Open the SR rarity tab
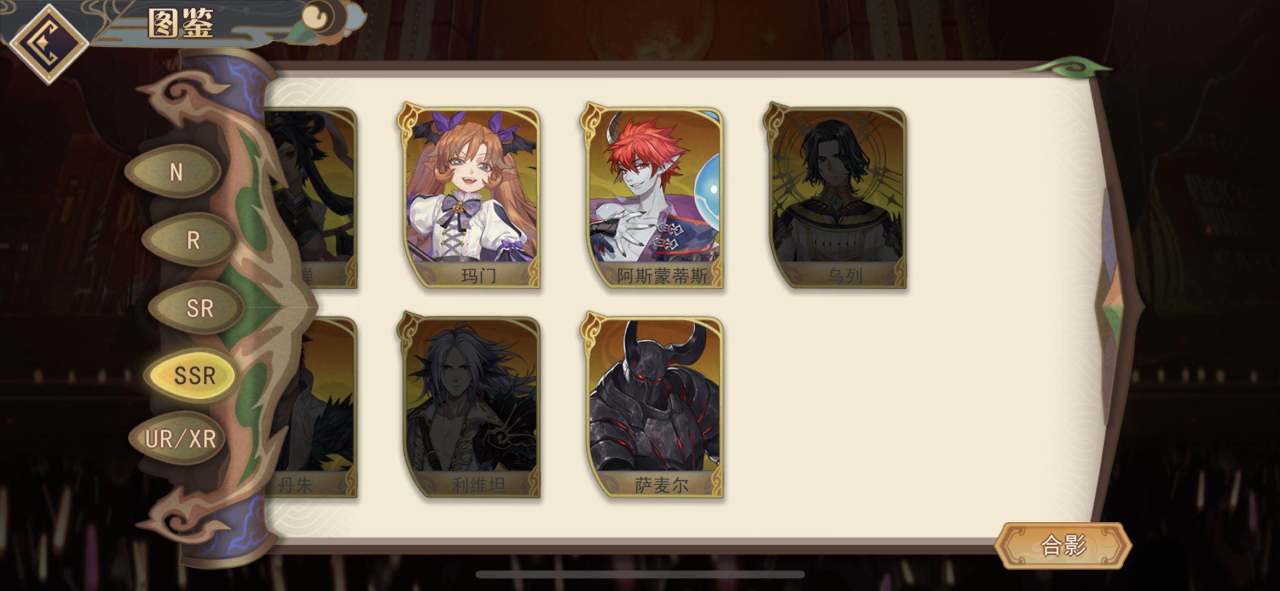This screenshot has width=1280, height=591. point(199,308)
